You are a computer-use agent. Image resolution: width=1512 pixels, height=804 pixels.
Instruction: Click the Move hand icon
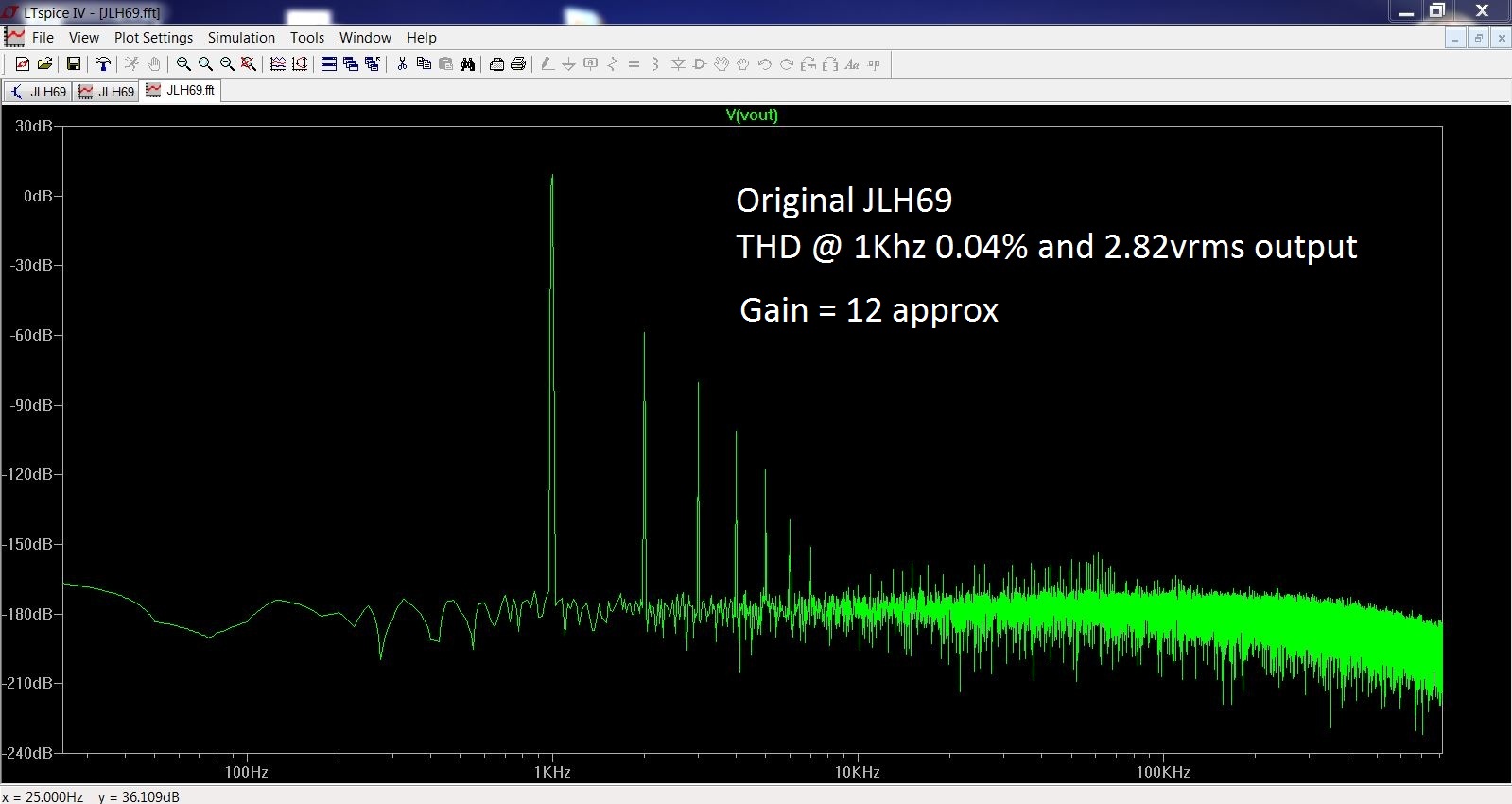(x=721, y=64)
